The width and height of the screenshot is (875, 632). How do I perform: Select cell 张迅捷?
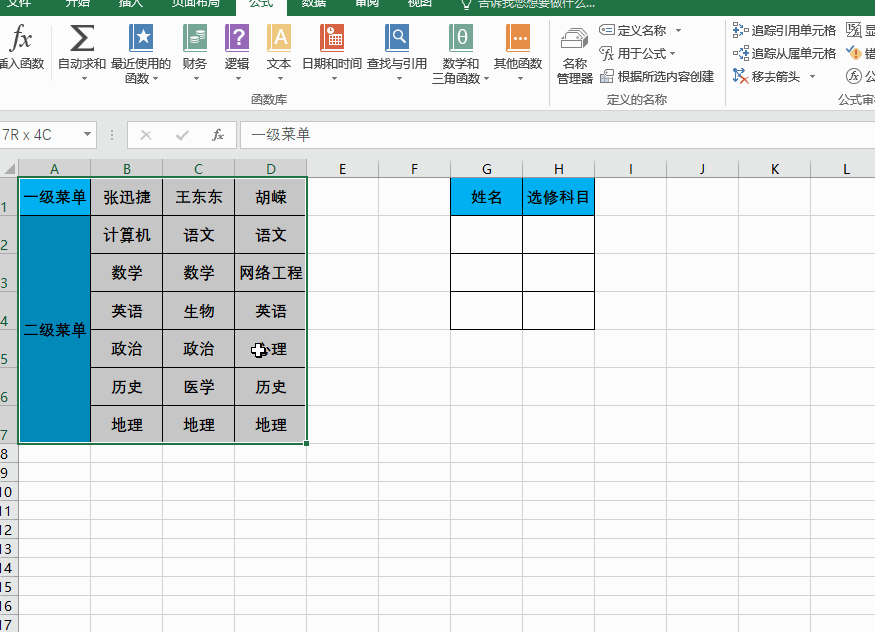point(127,197)
